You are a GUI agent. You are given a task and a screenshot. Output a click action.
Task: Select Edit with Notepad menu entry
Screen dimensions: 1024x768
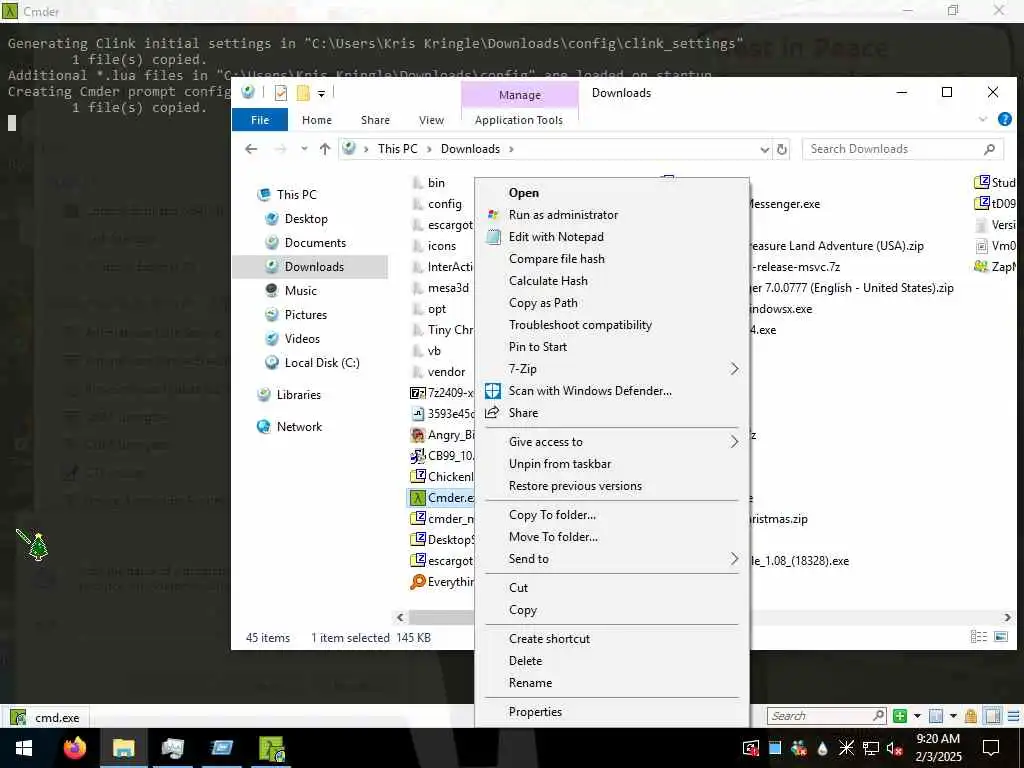click(x=556, y=237)
